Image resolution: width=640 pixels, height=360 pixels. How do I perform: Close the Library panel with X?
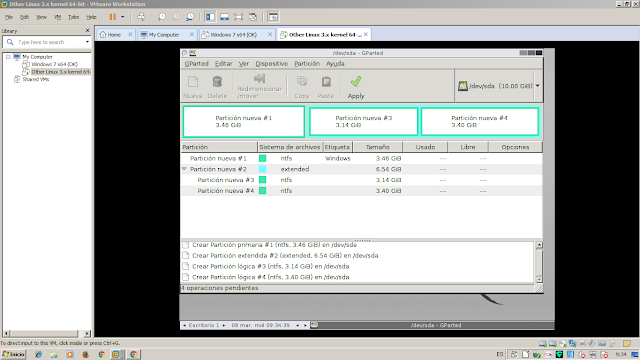click(x=87, y=31)
